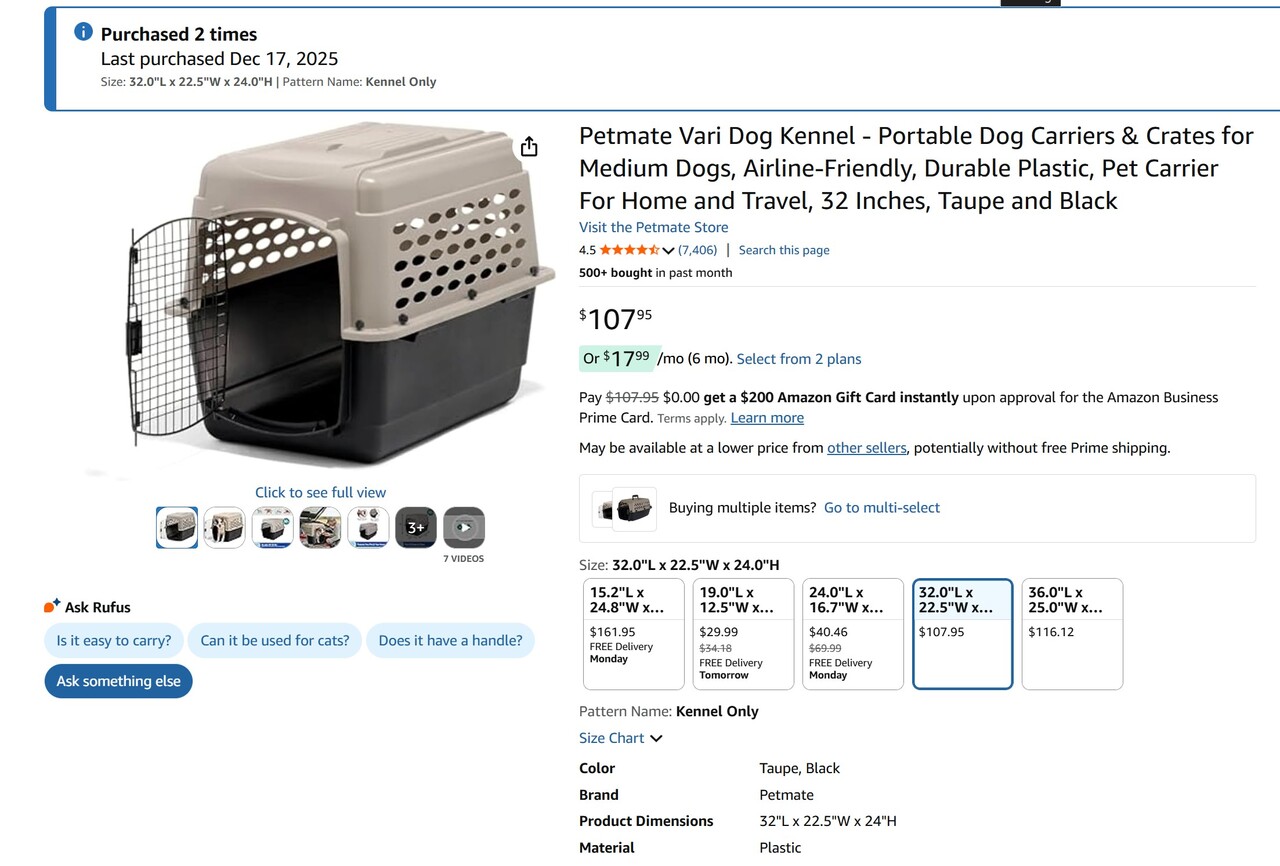Ask Rufus "Is it easy to carry?"
Viewport: 1280px width, 866px height.
[x=114, y=641]
